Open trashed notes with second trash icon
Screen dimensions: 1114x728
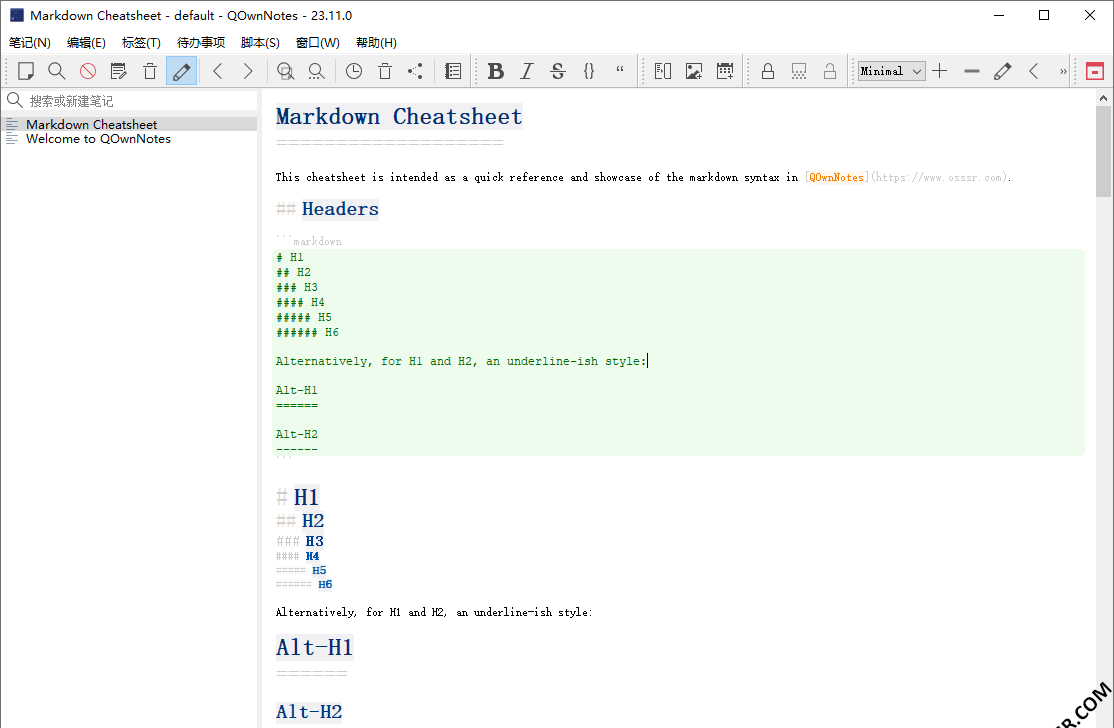click(385, 71)
